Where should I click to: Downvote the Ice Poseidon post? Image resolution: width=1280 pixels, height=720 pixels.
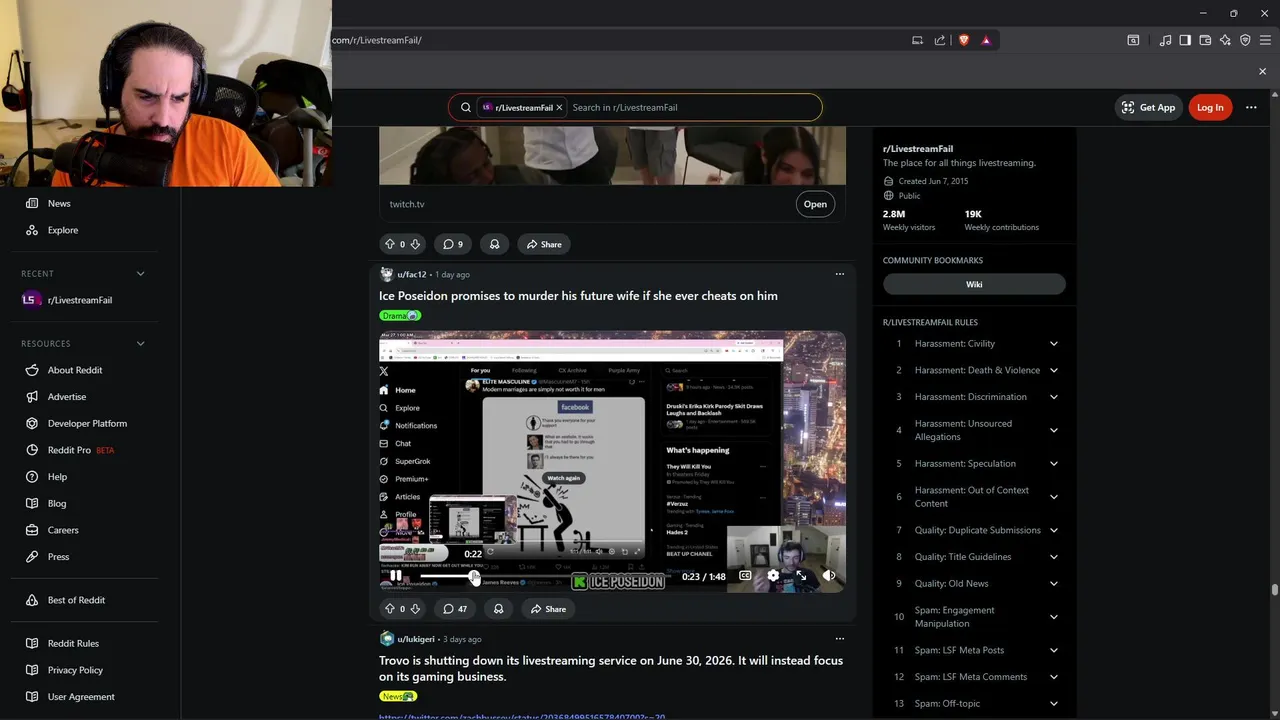[x=415, y=609]
